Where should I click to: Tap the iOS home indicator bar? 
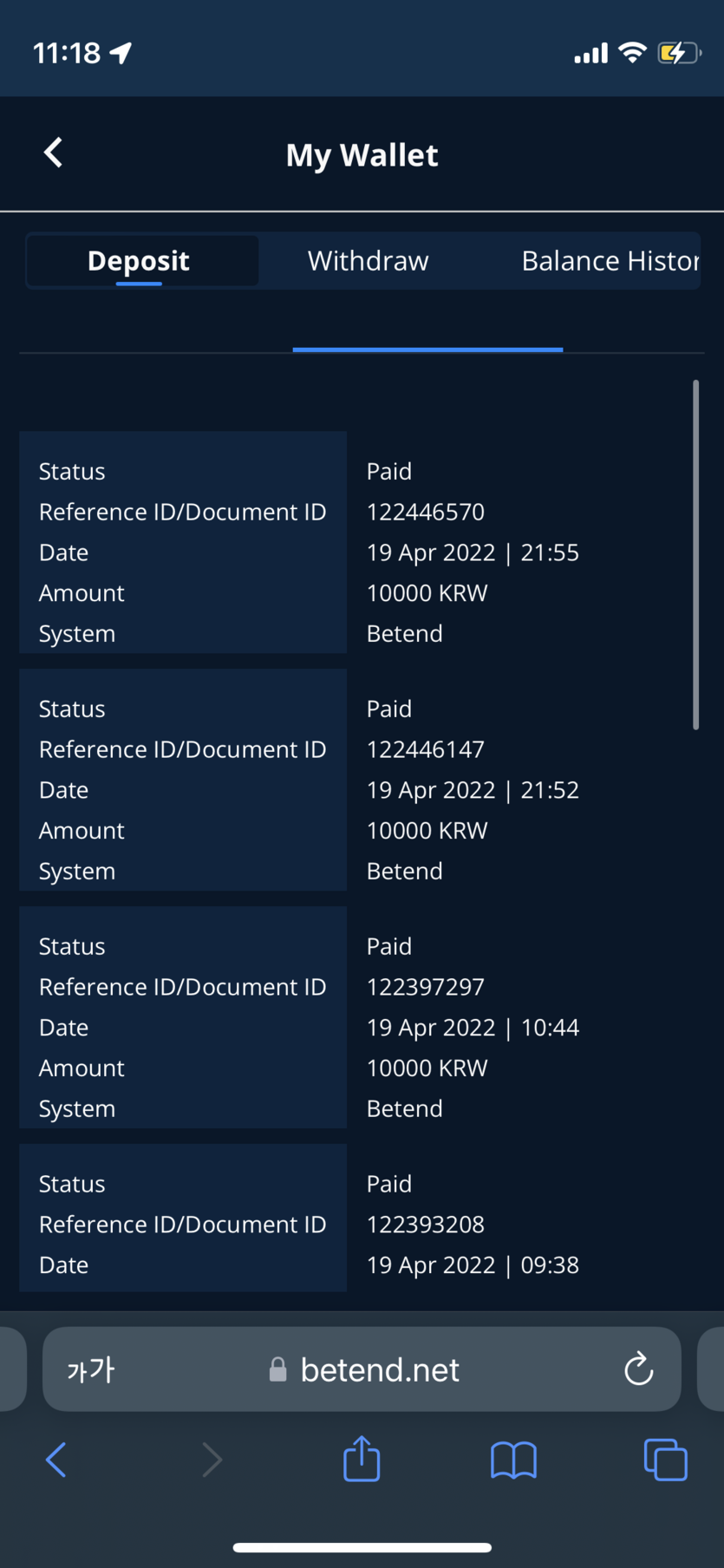pos(362,1547)
